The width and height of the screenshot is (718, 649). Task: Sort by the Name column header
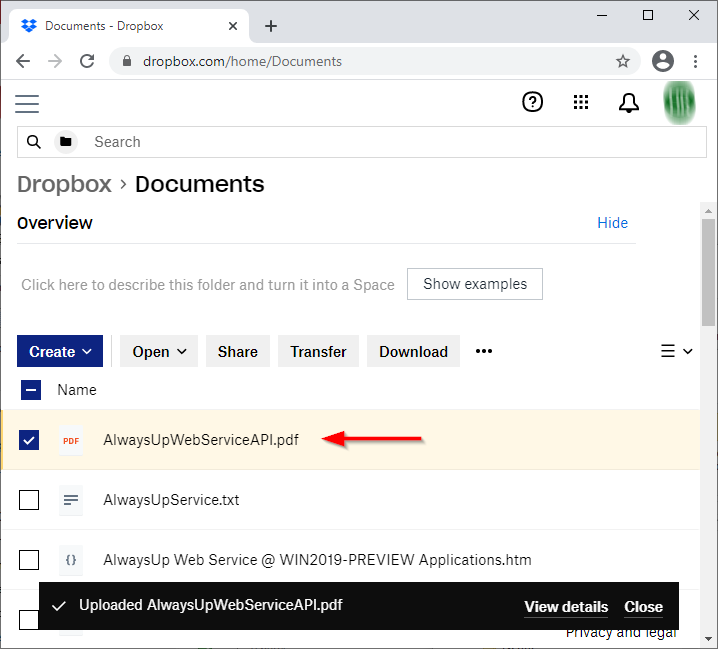(x=77, y=390)
